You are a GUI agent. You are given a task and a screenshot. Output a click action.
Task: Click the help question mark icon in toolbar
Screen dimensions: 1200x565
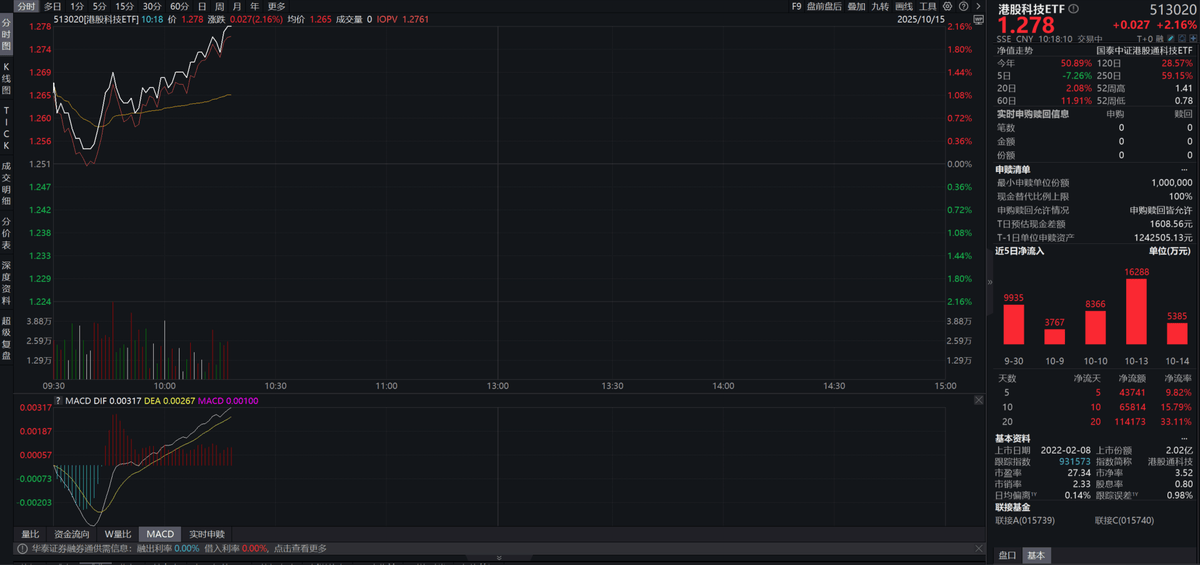point(963,6)
